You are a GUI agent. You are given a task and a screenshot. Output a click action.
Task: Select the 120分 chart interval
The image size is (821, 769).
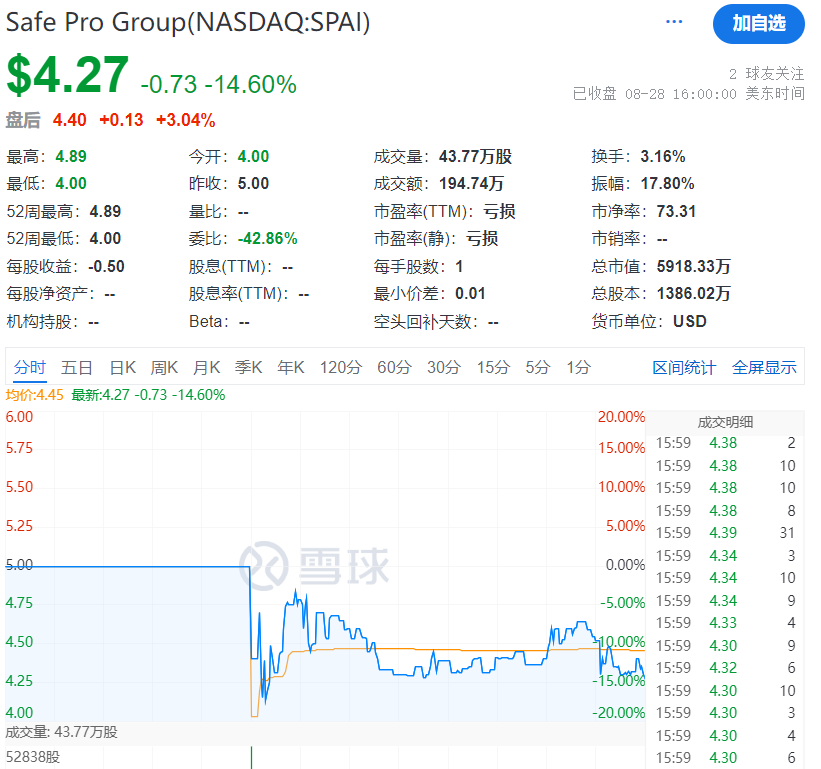pos(340,367)
